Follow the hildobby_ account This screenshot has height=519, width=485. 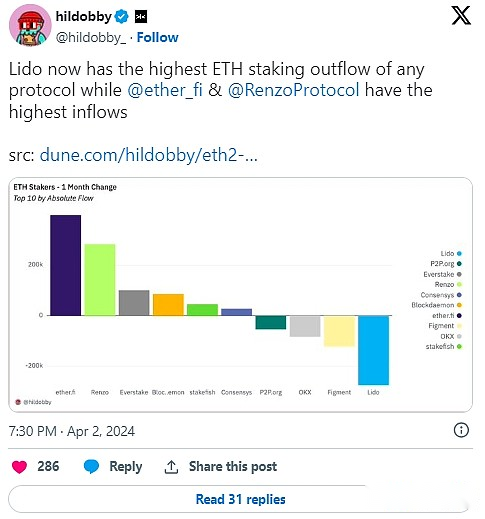tap(157, 37)
